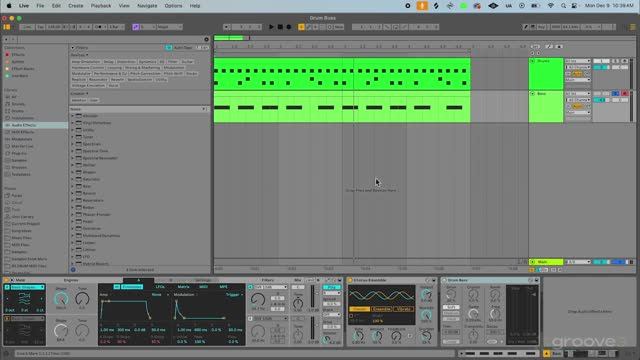Open the MPE tab in Meld

(224, 287)
